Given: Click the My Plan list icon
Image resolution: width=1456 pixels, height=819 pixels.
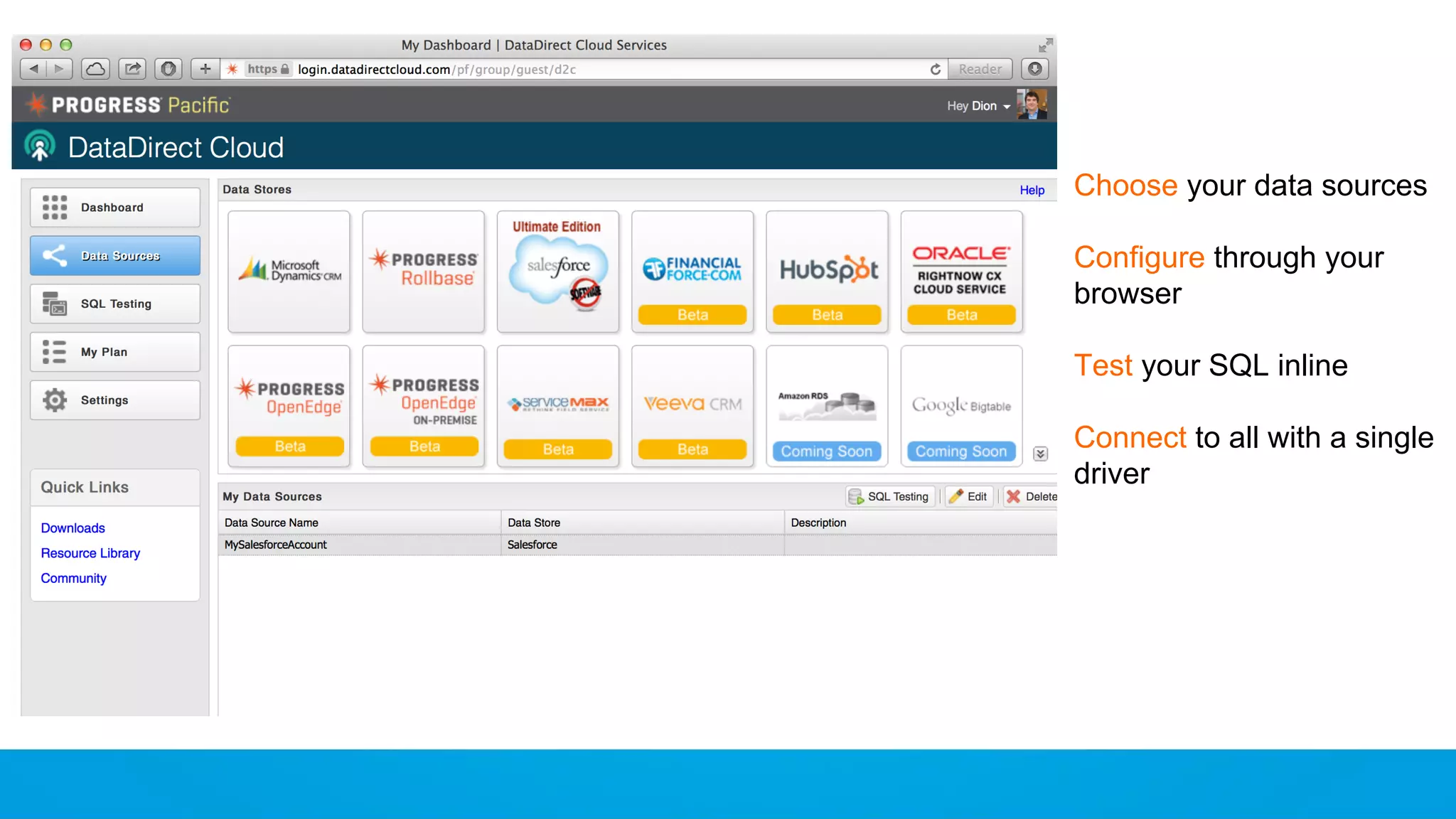Looking at the screenshot, I should [x=55, y=352].
